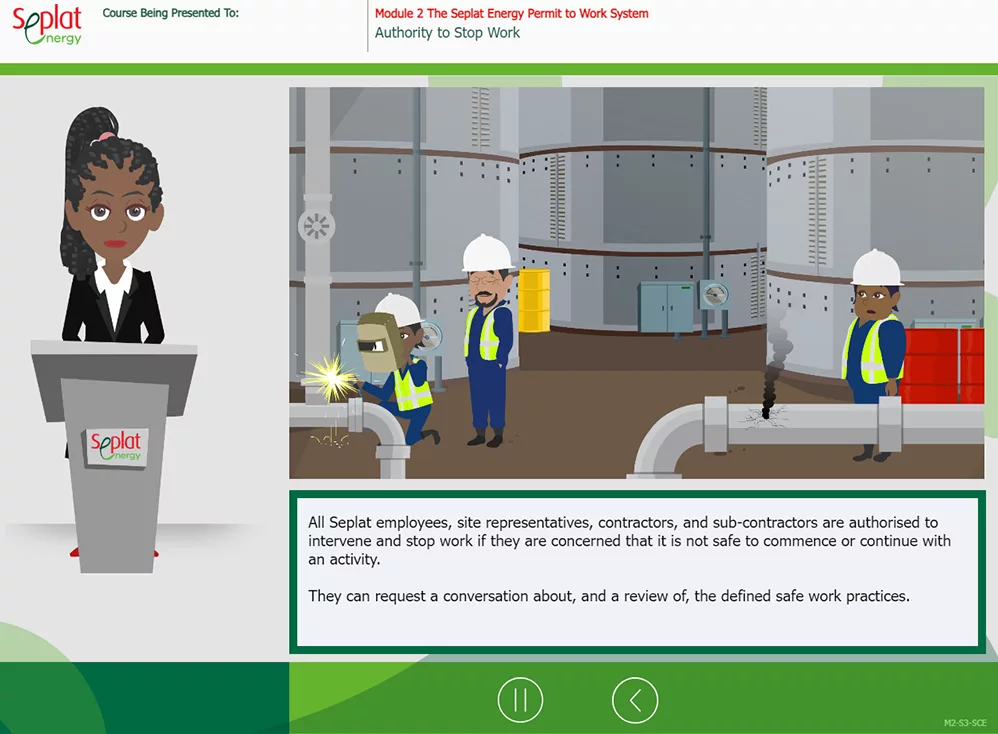Select the snowflake valve icon in the illustration
The image size is (998, 734).
tap(315, 226)
